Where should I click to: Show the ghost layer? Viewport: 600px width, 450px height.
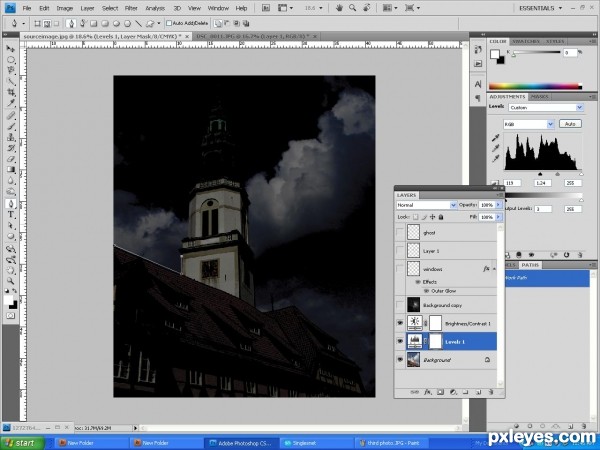point(400,232)
